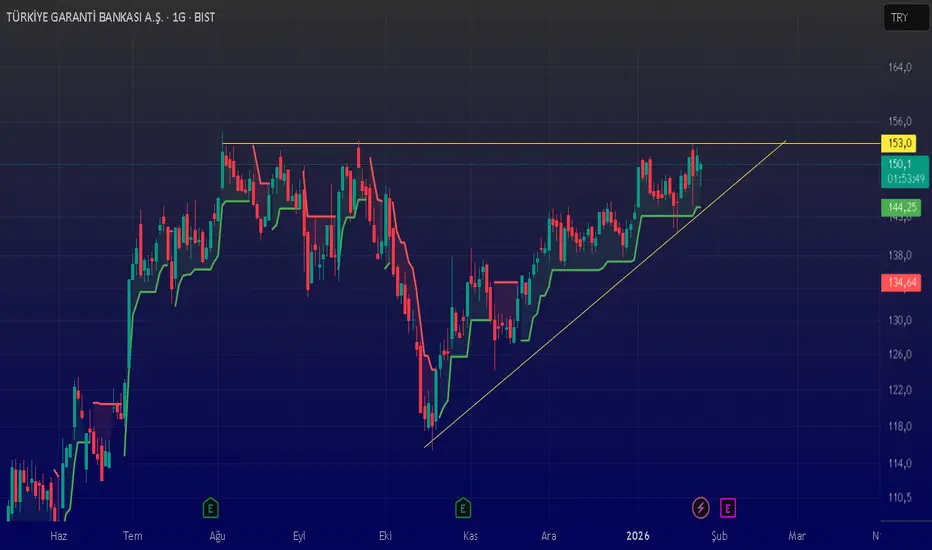Click the red 134,64 price label

[x=901, y=282]
